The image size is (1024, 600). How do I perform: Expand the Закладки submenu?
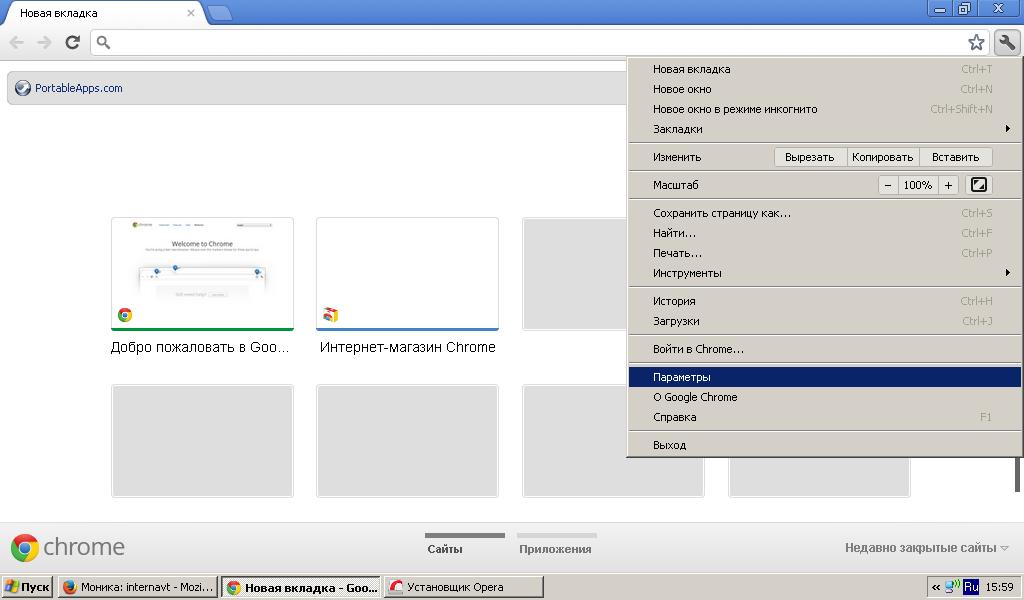pyautogui.click(x=824, y=129)
